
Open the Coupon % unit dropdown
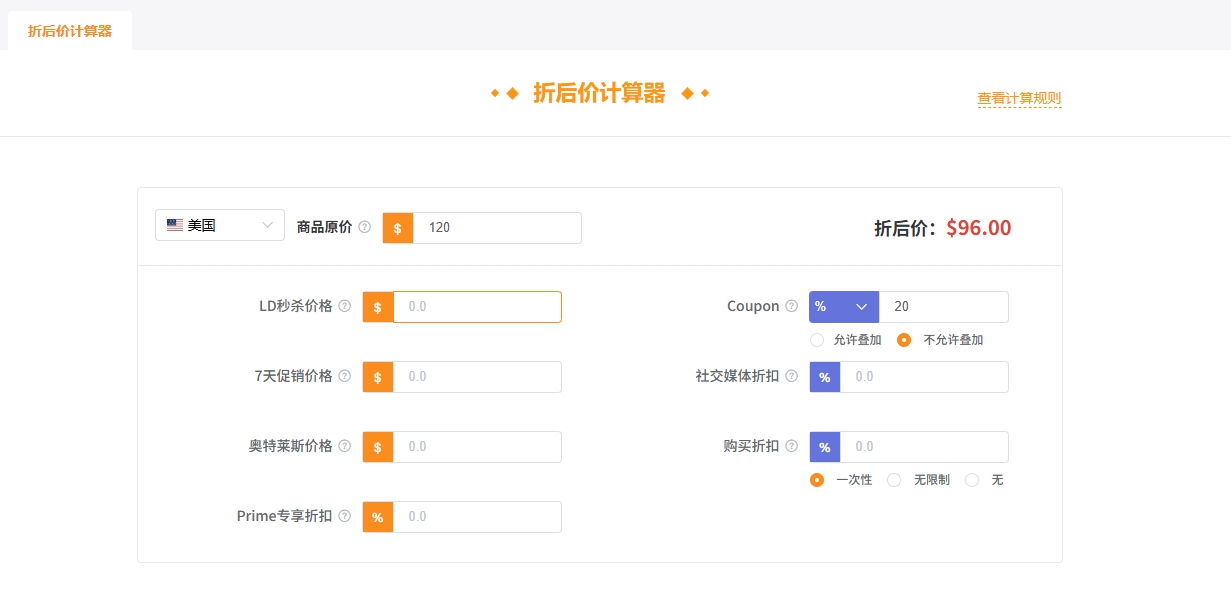tap(844, 307)
